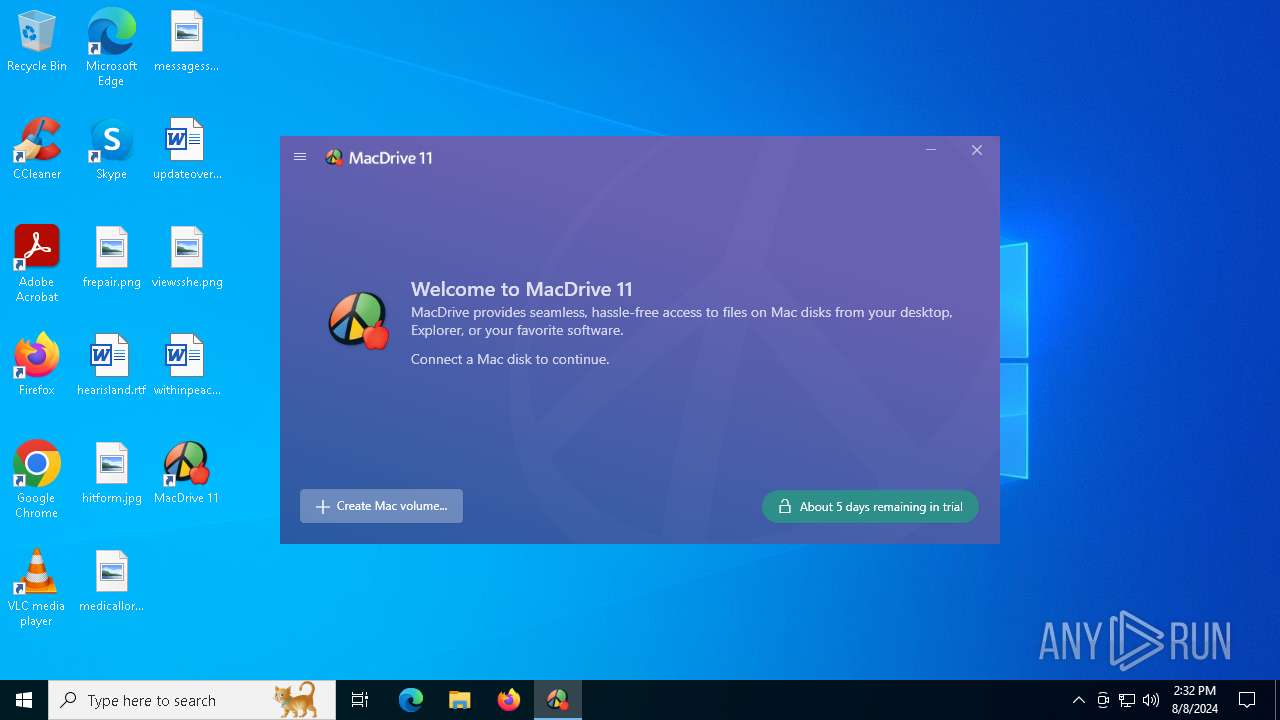1280x720 pixels.
Task: Click the taskbar clock showing 2:32 PM
Action: pyautogui.click(x=1194, y=700)
